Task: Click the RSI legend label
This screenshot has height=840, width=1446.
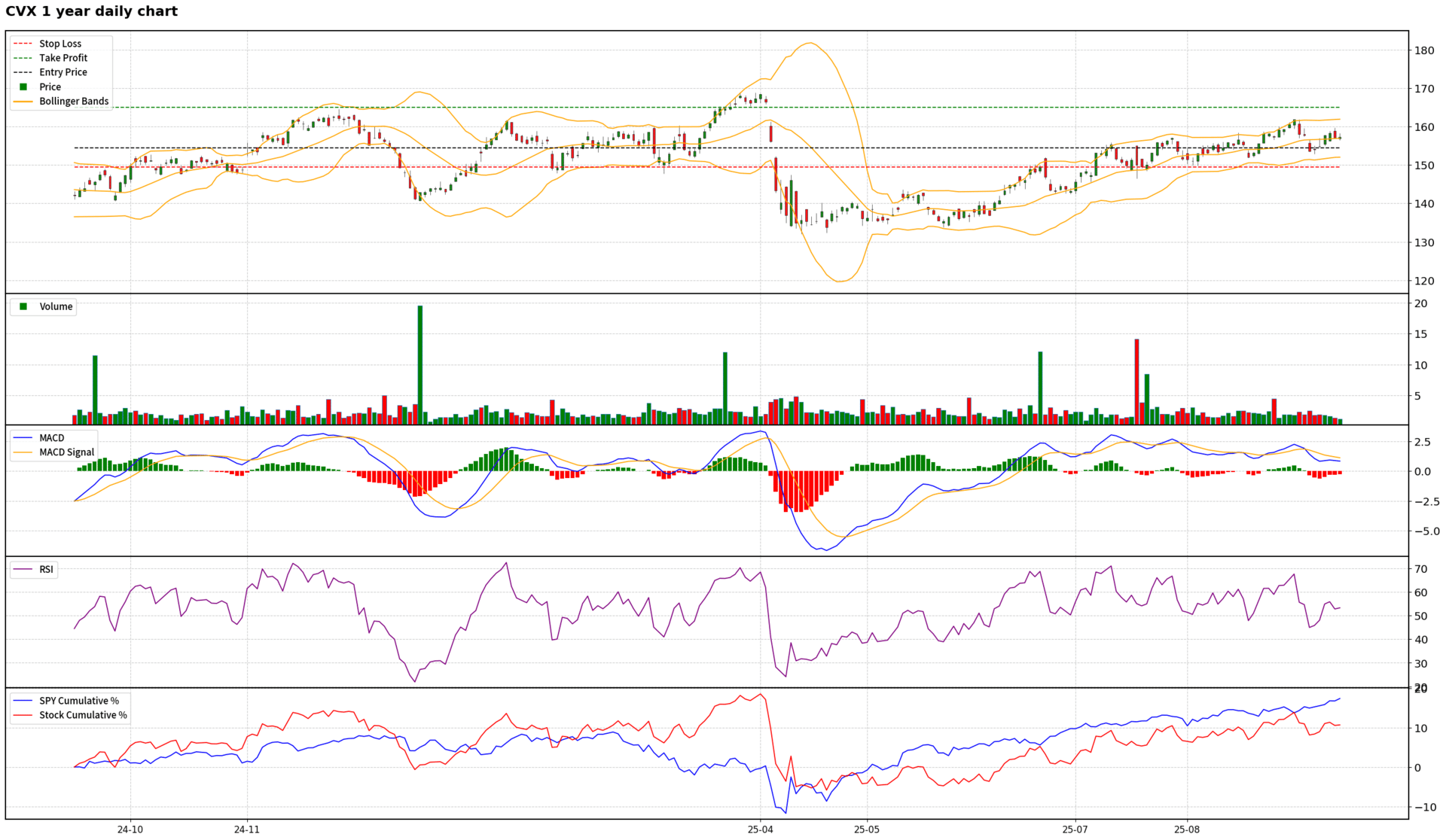Action: [x=46, y=570]
